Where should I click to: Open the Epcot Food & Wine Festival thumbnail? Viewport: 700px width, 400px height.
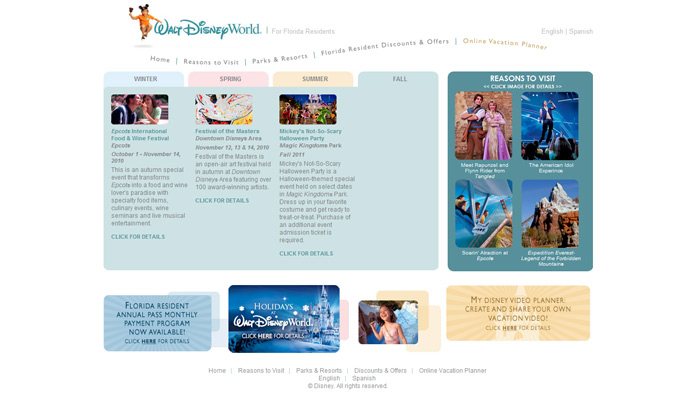(140, 109)
